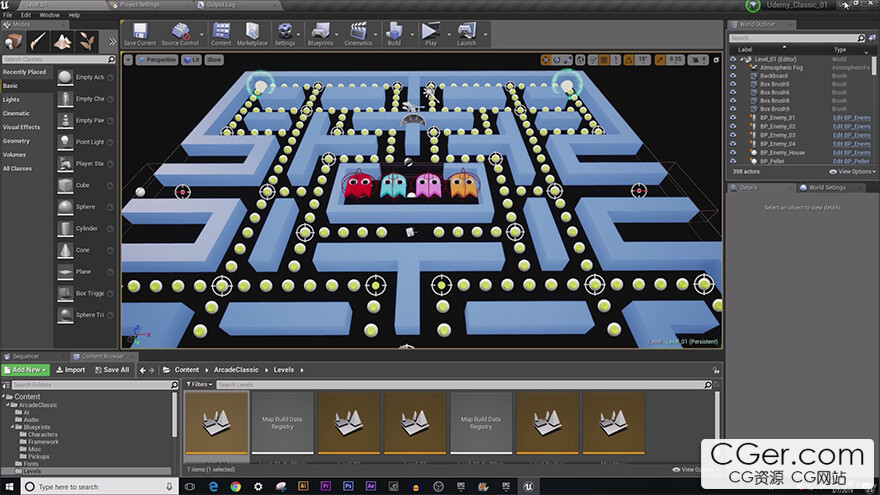Screen dimensions: 880x495
Task: Select the first level asset thumbnail
Action: 216,423
